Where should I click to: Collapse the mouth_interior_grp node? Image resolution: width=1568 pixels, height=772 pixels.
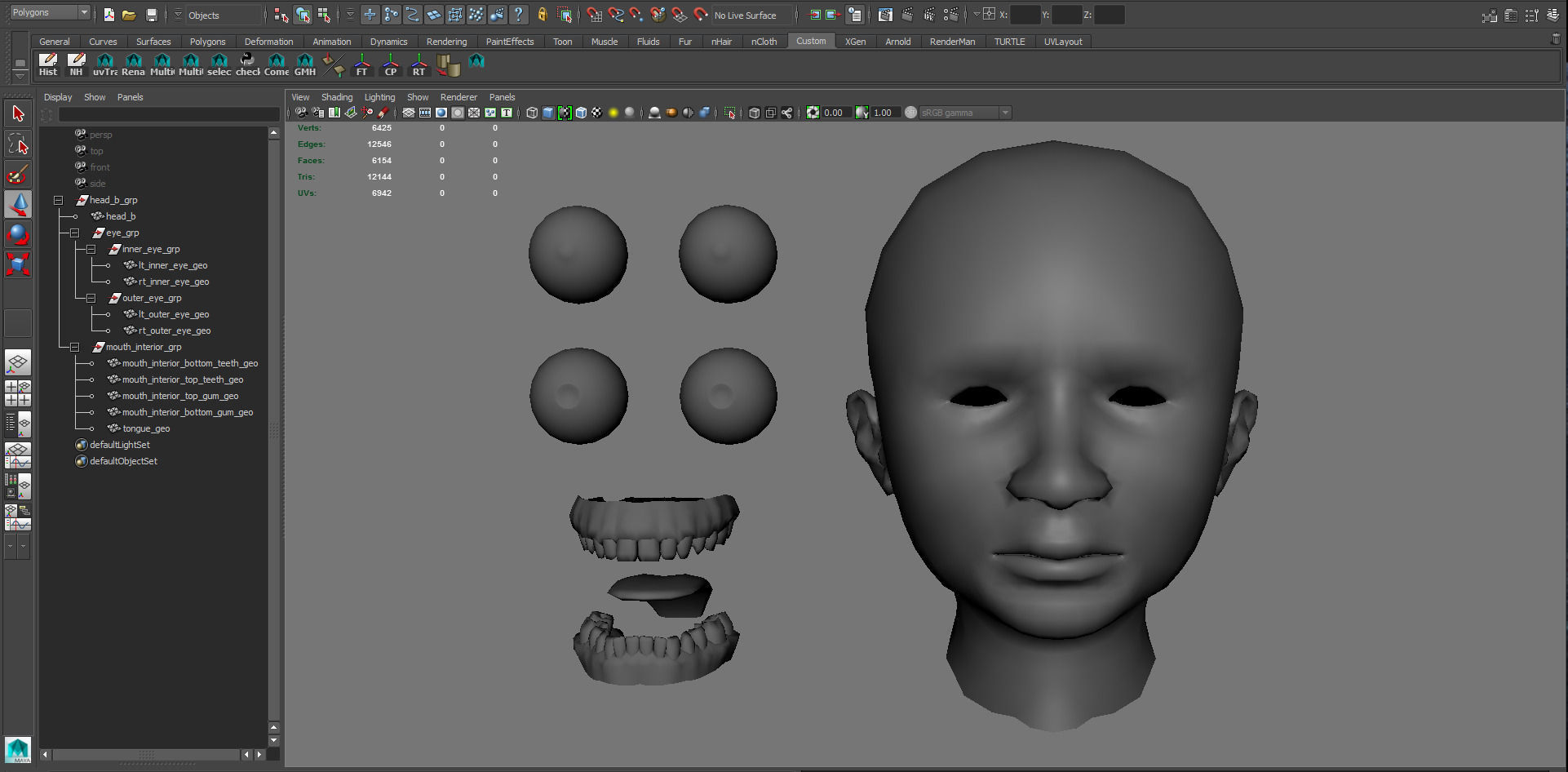[74, 347]
